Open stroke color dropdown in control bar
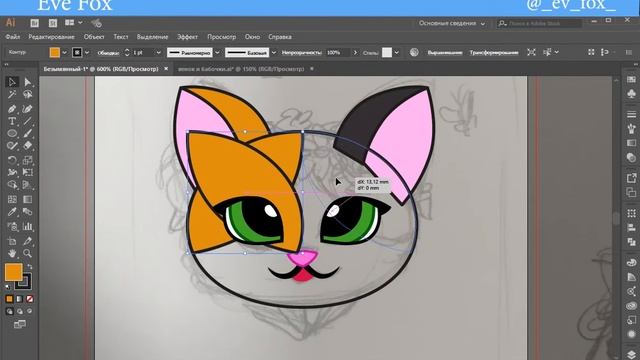 tap(87, 53)
